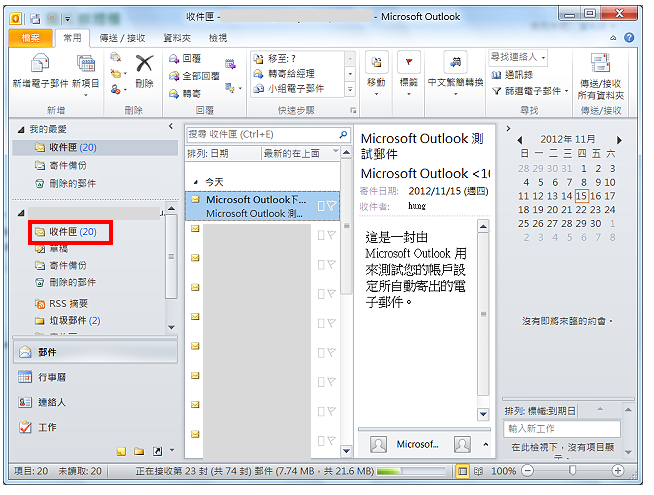Screen dimensions: 654x495
Task: Click the 輸入新工作 task input
Action: pyautogui.click(x=562, y=429)
